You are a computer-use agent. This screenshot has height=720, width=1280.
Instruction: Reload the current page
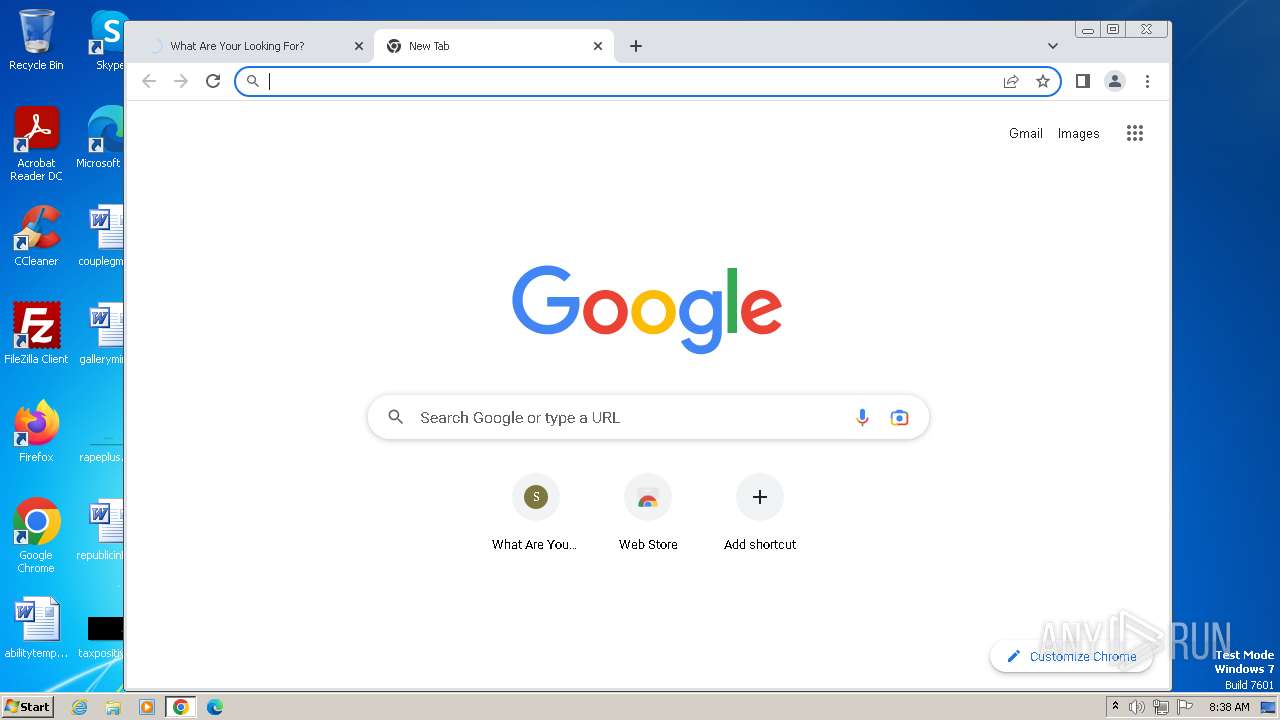[213, 81]
